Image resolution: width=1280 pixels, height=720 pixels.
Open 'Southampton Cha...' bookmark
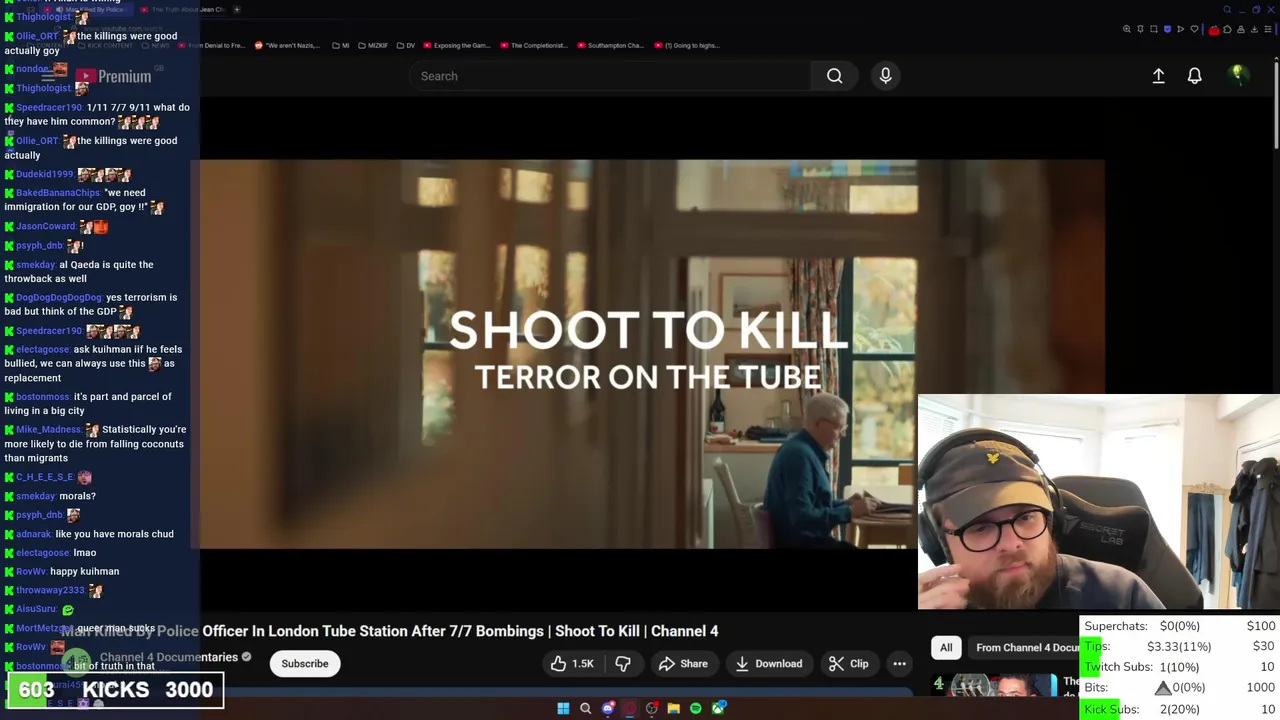pos(610,45)
